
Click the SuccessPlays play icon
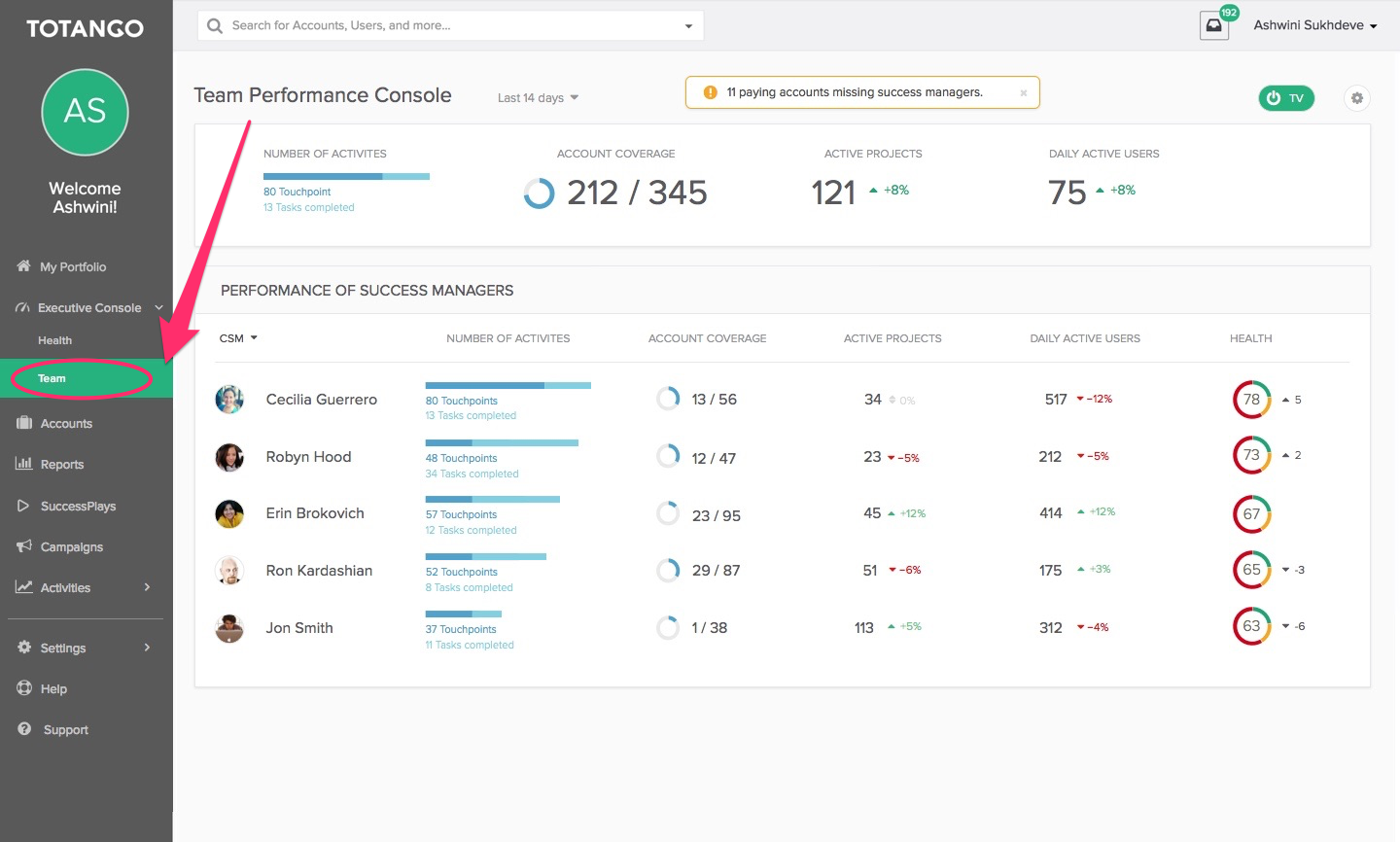[x=23, y=506]
